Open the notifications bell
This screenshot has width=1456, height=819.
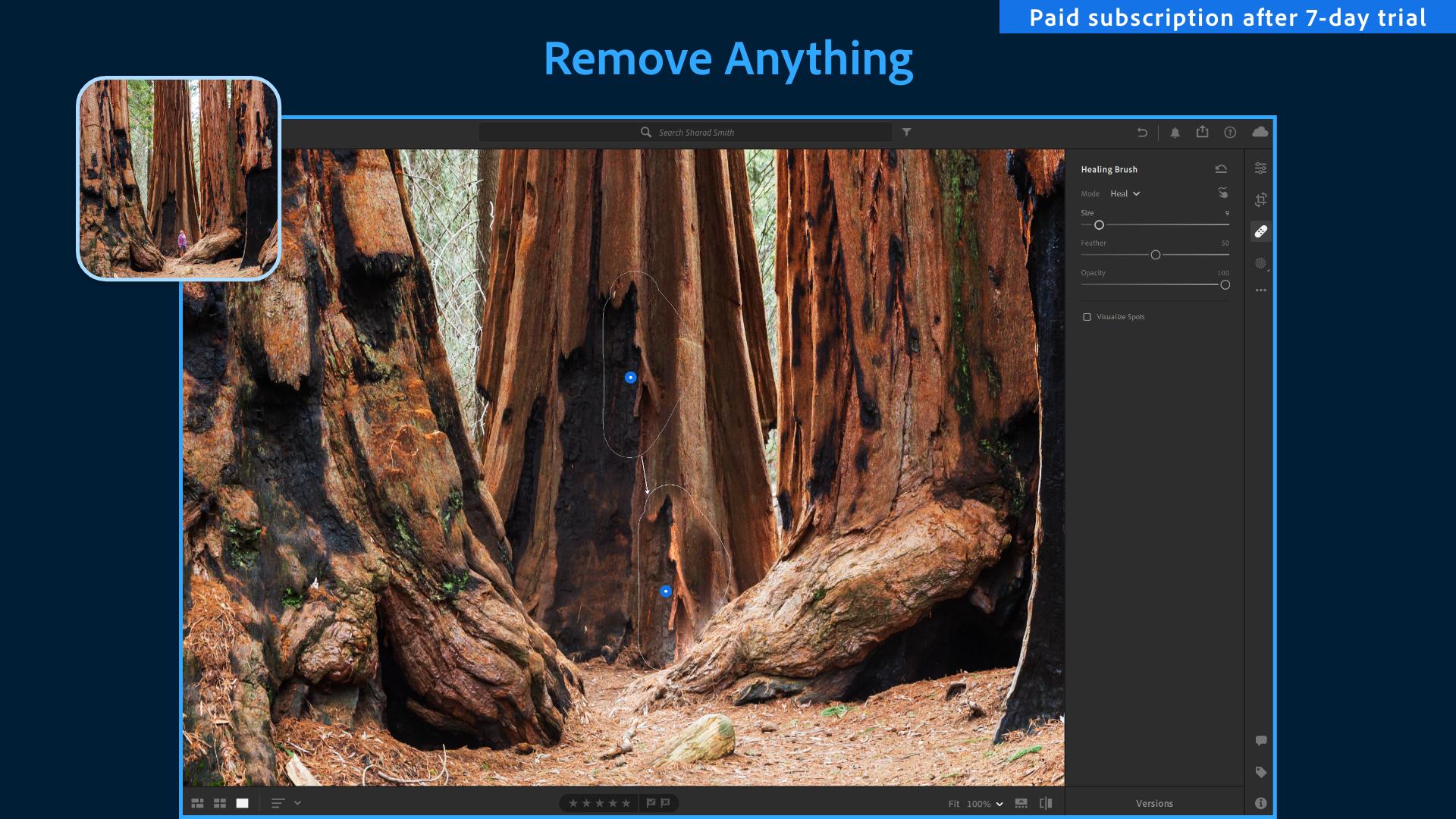[1175, 132]
